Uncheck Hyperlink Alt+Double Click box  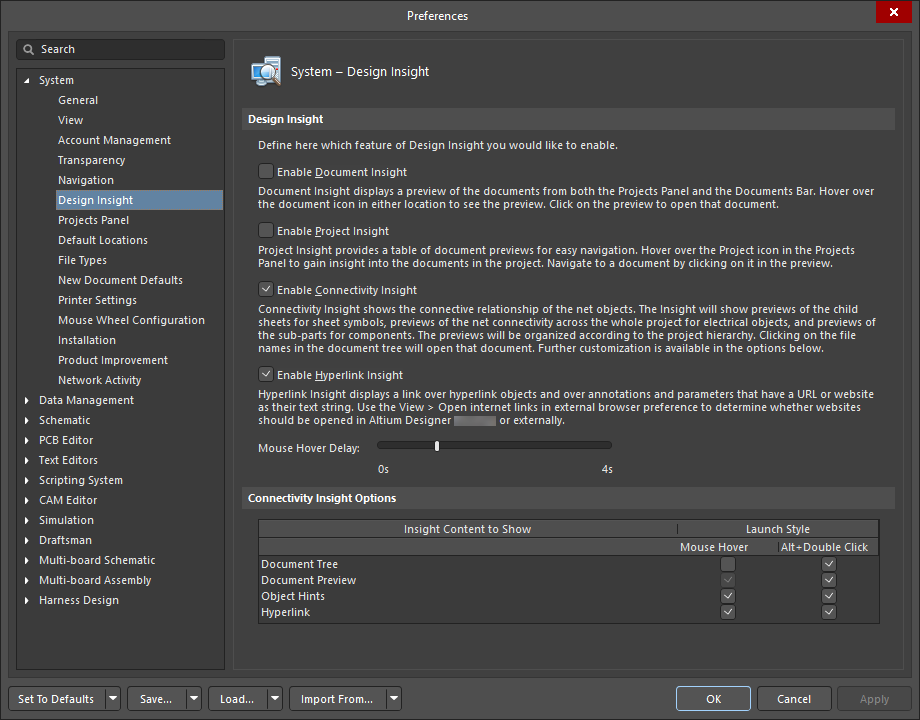click(828, 612)
